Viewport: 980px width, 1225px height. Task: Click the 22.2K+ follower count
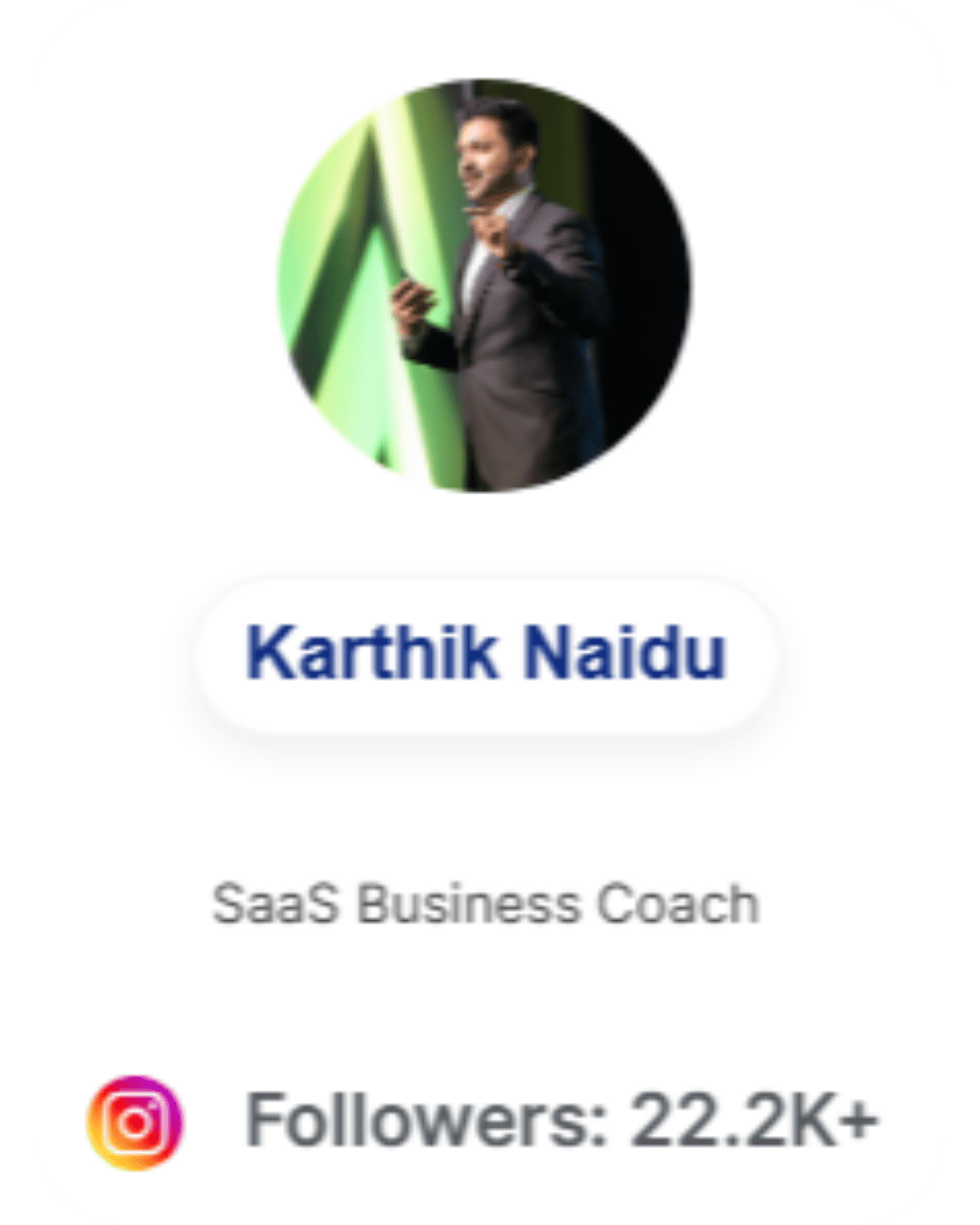pyautogui.click(x=755, y=1122)
